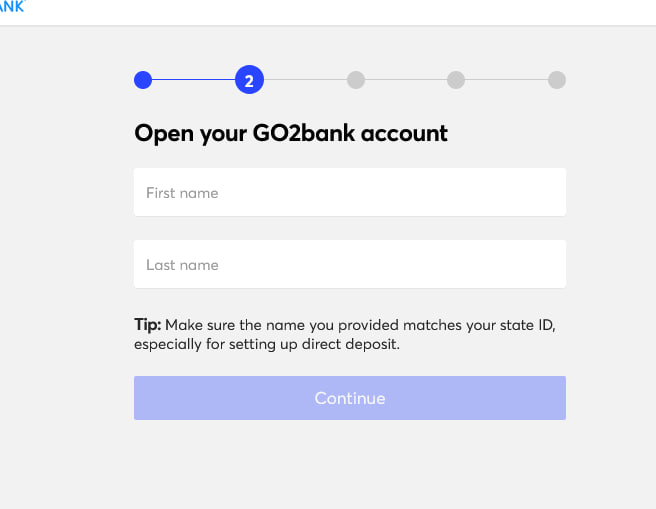Click the progress line between steps 1 and 2
This screenshot has width=656, height=509.
point(194,80)
